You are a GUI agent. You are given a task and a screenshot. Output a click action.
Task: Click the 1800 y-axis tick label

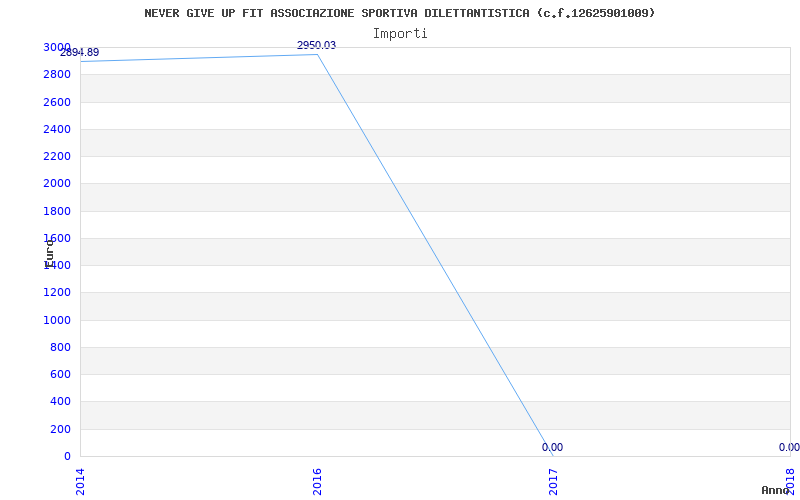[x=57, y=211]
